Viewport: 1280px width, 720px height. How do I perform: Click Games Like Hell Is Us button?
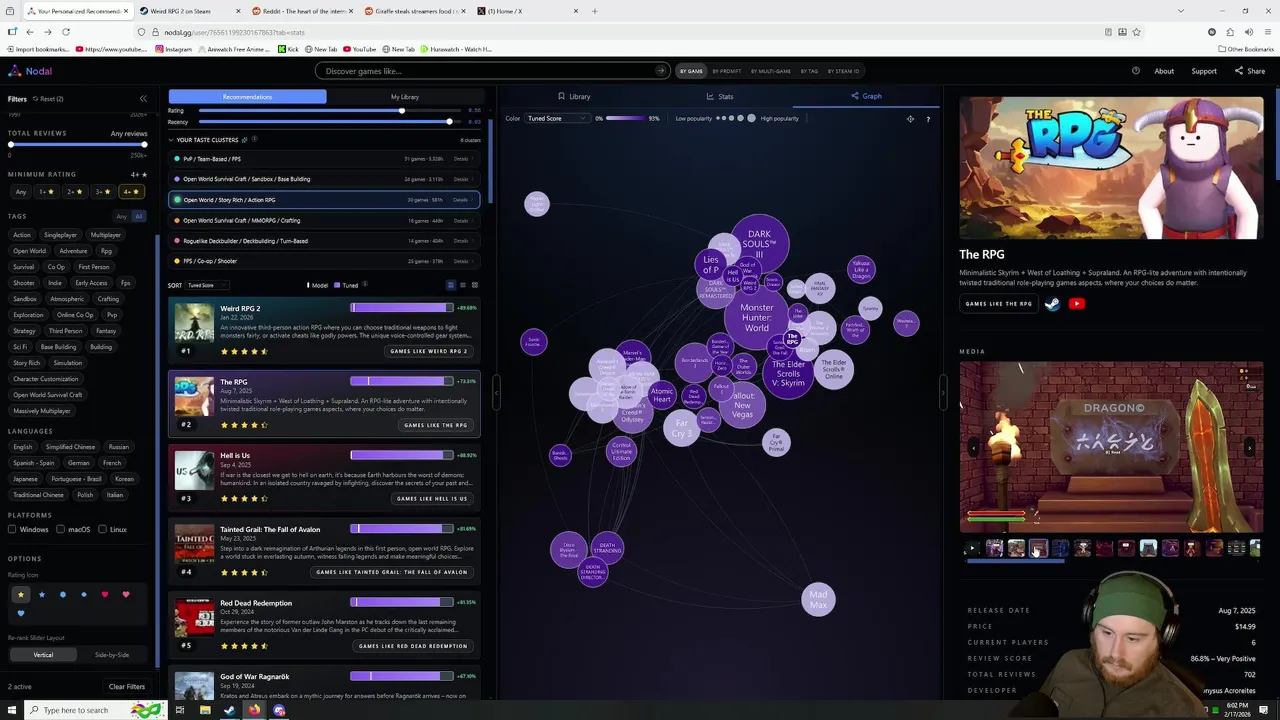tap(432, 498)
